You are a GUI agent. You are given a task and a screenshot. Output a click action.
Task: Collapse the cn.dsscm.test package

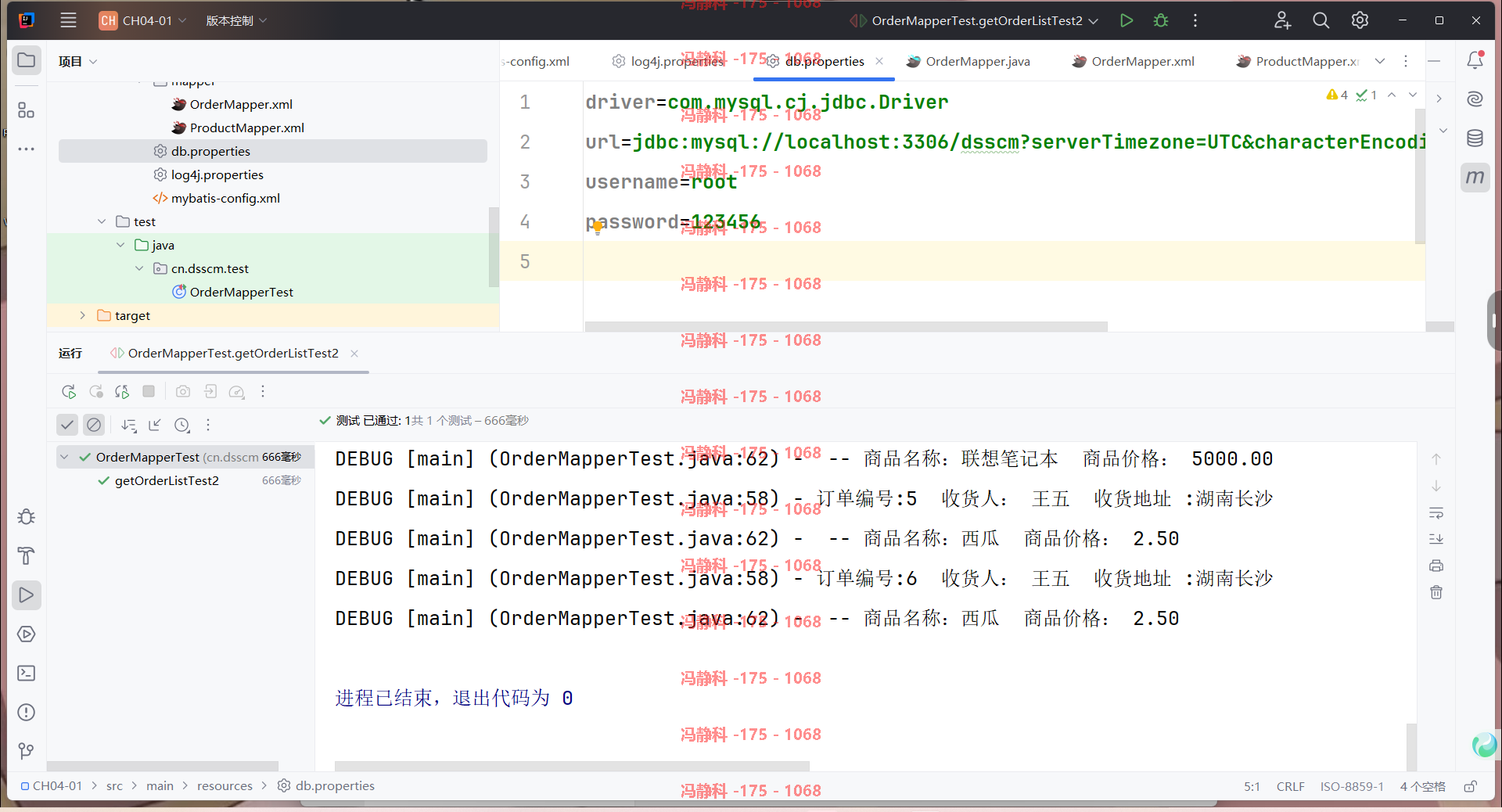click(139, 268)
